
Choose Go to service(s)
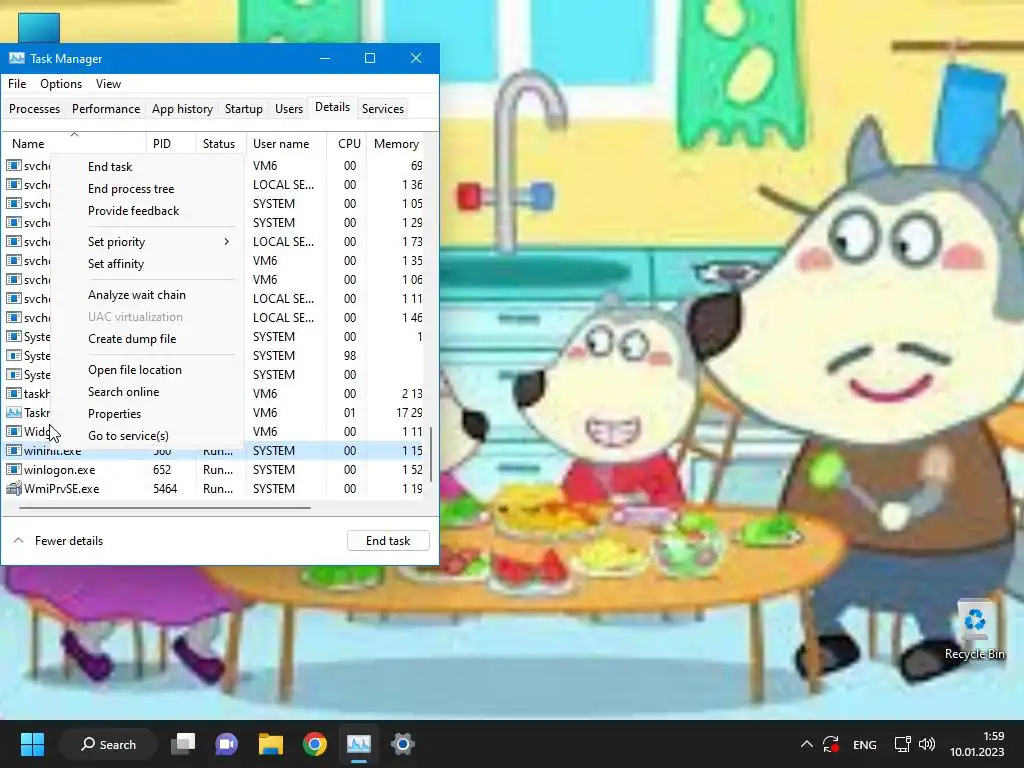[128, 436]
